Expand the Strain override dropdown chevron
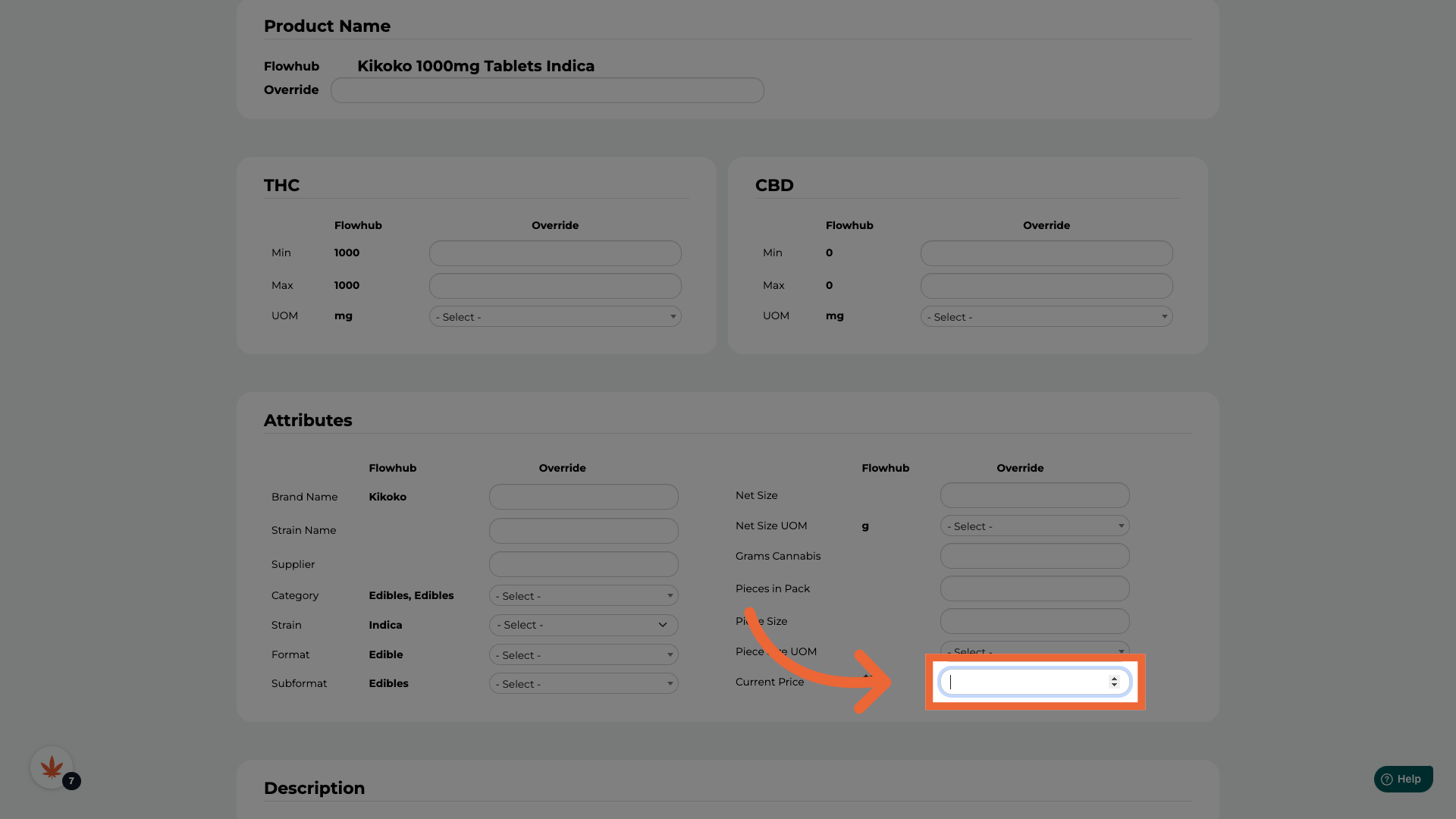Image resolution: width=1456 pixels, height=819 pixels. point(662,625)
